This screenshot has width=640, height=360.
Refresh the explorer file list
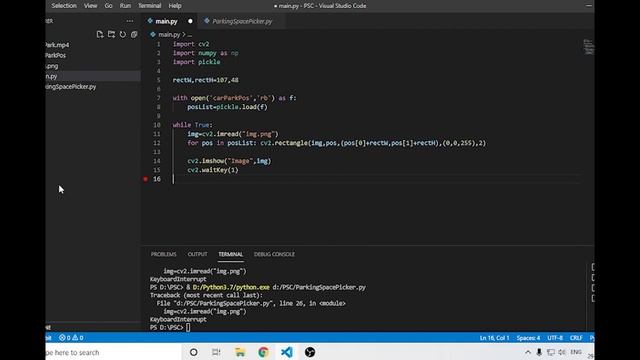[x=123, y=34]
